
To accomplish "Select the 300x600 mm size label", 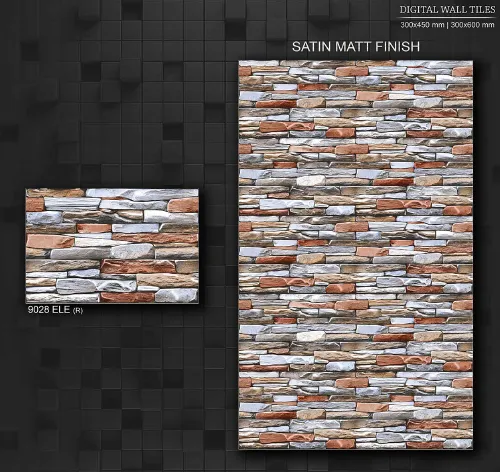I will tap(472, 25).
